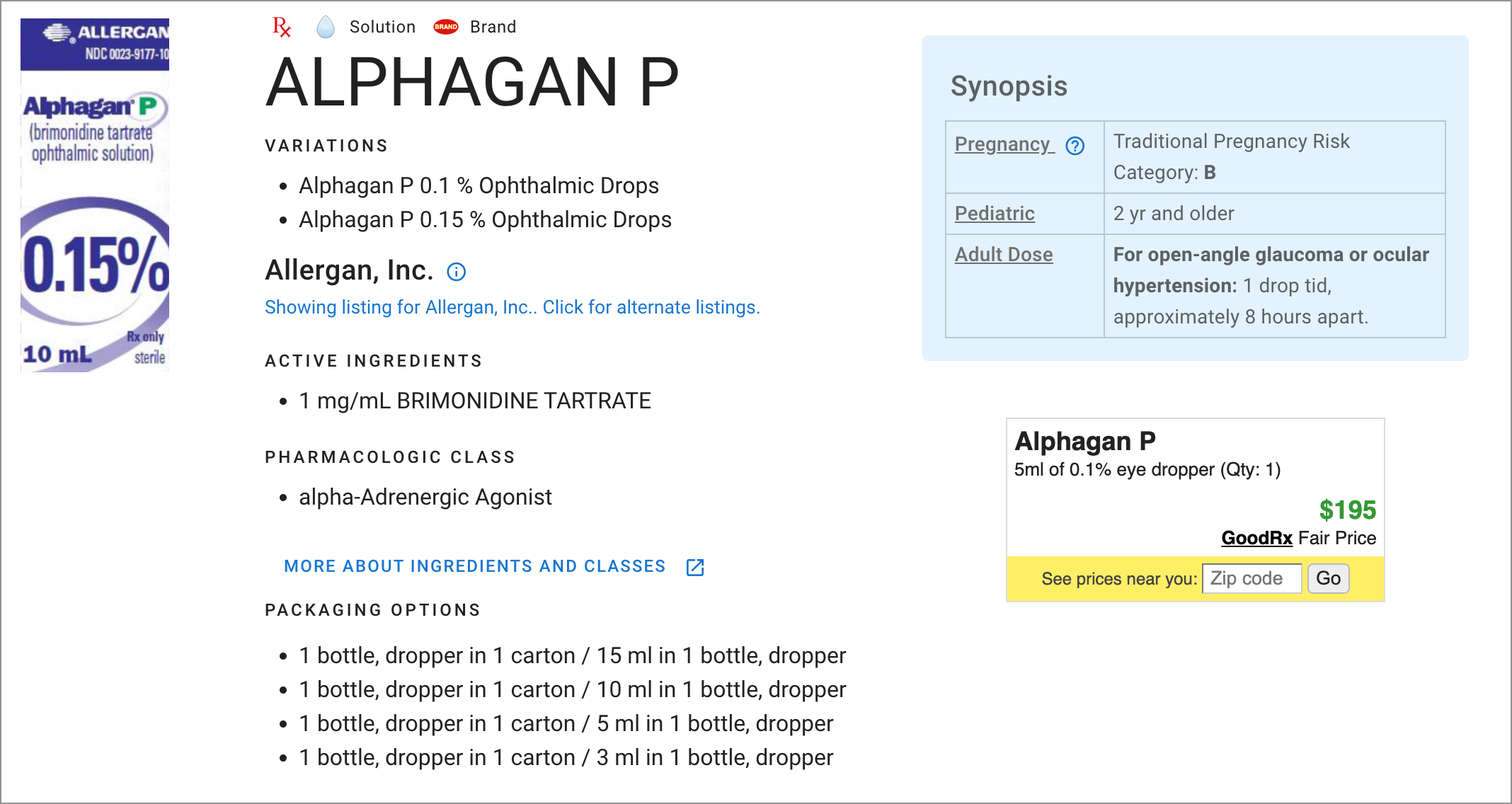Focus the Zip code input field
Image resolution: width=1512 pixels, height=804 pixels.
[x=1252, y=579]
